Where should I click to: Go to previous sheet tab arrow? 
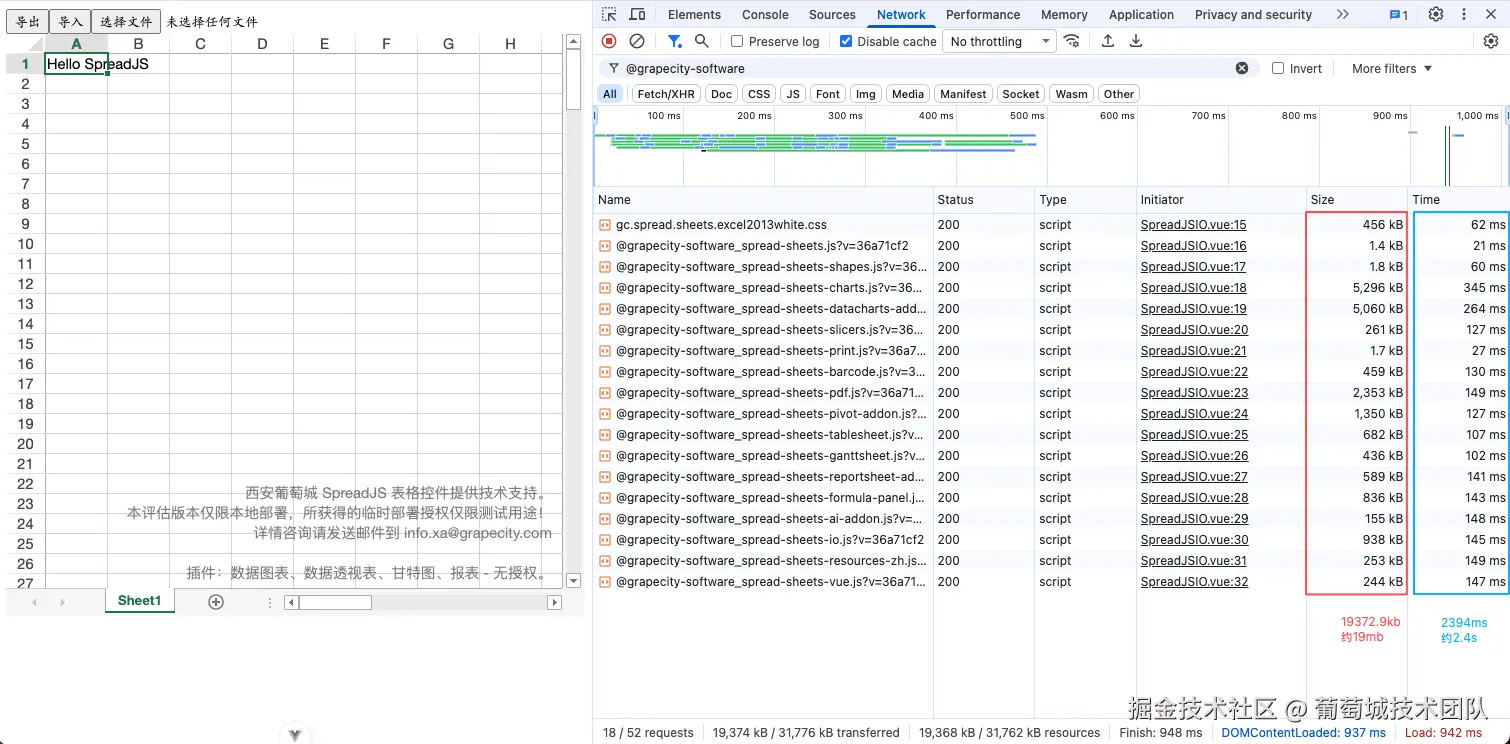(x=35, y=602)
